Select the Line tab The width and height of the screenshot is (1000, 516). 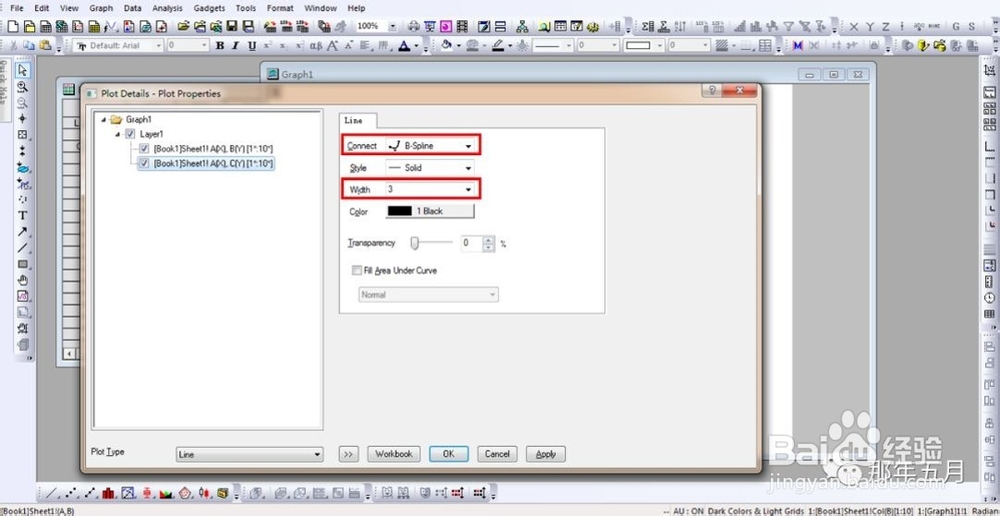coord(353,121)
